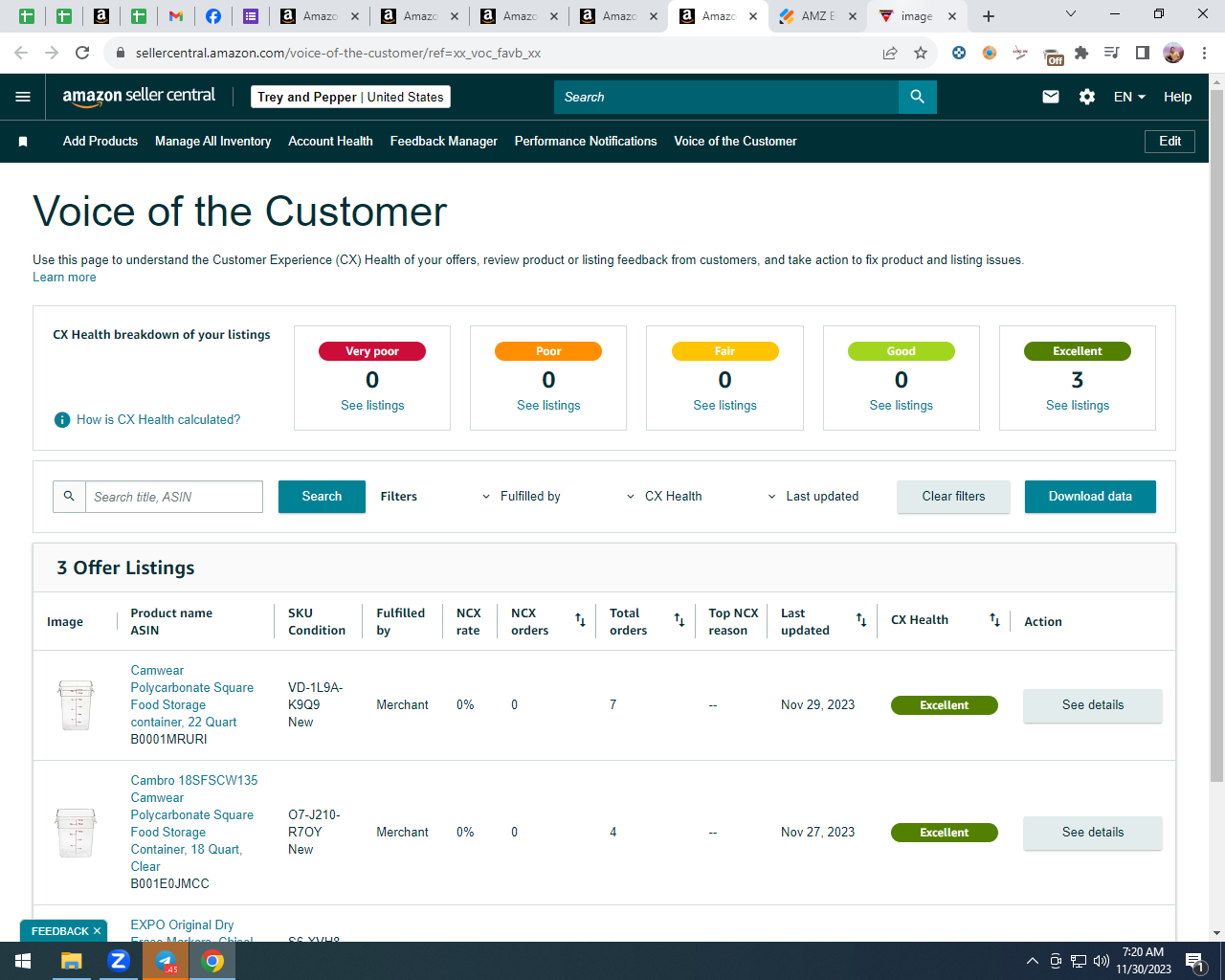
Task: Sort the table by Total orders column arrows
Action: 679,620
